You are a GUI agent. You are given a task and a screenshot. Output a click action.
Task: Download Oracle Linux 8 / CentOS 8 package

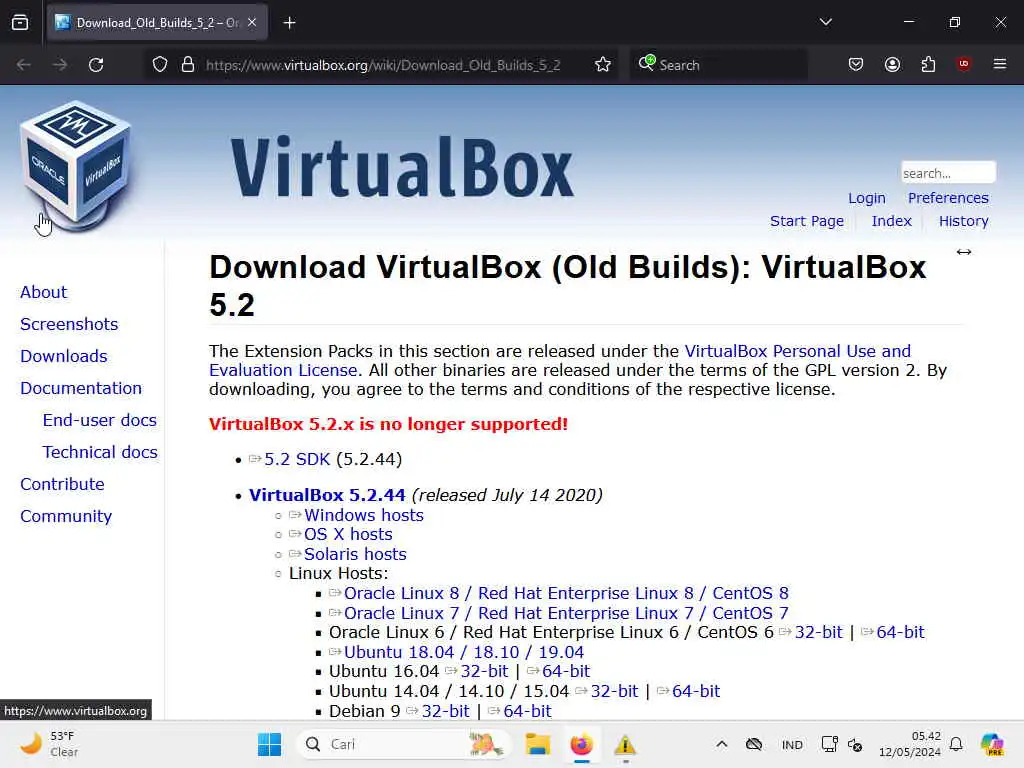[566, 594]
